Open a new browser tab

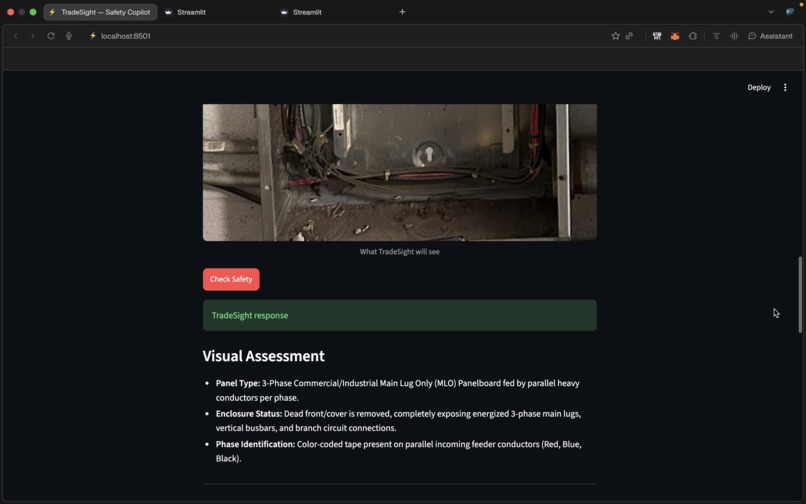(402, 12)
